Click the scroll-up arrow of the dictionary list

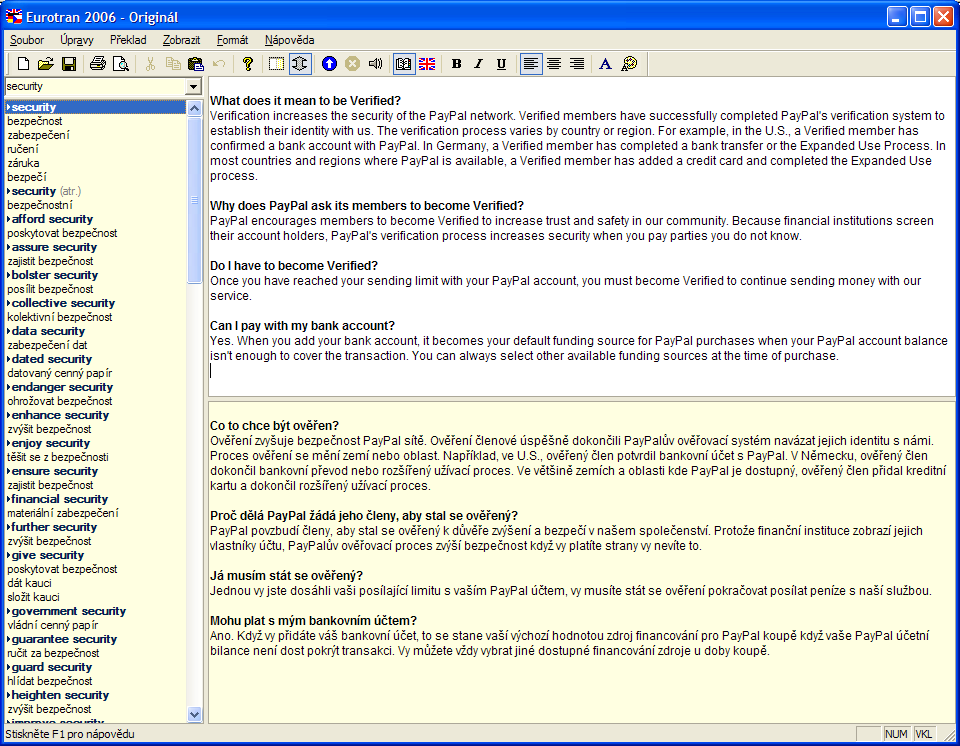(x=195, y=108)
